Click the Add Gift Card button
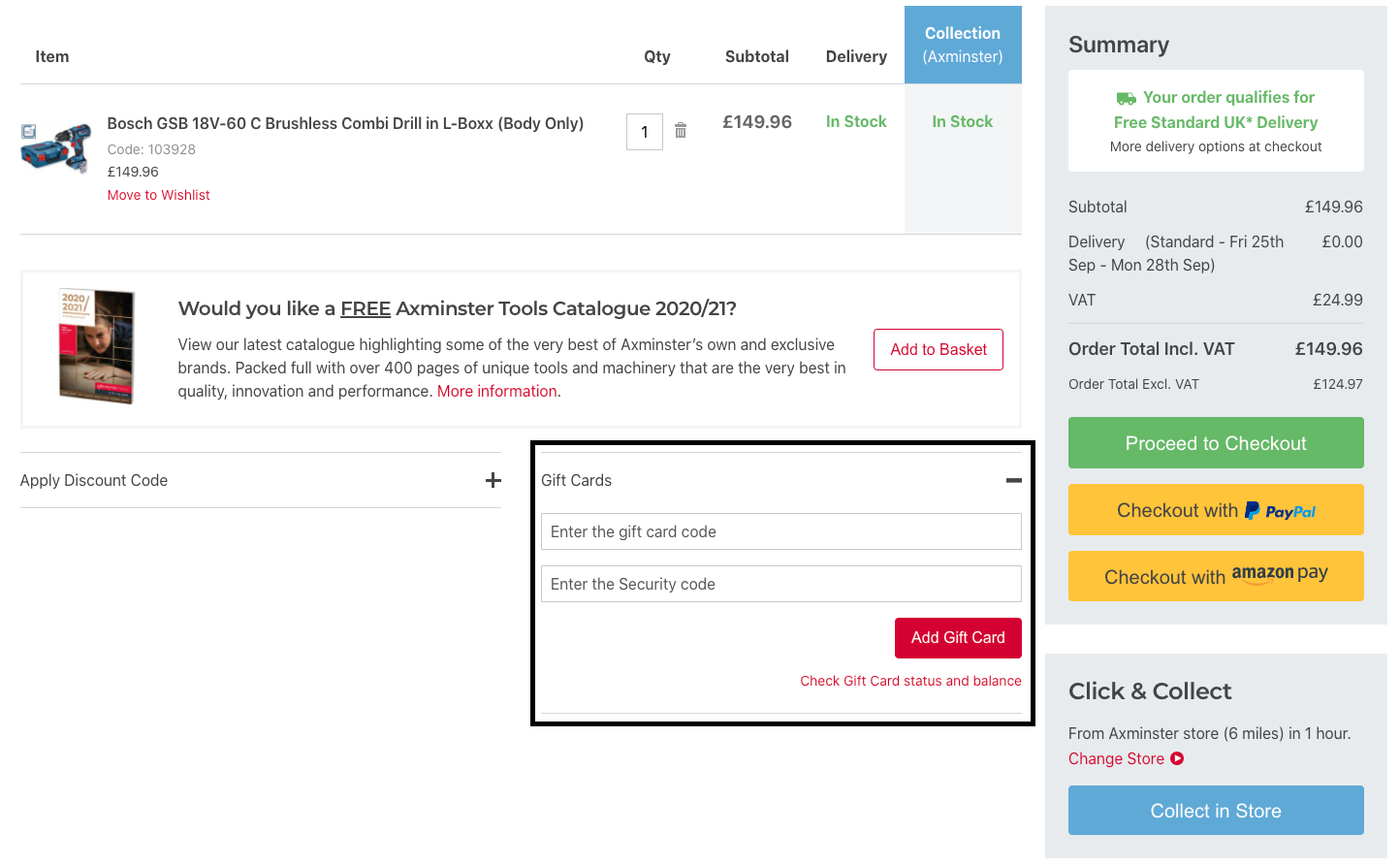 coord(958,638)
